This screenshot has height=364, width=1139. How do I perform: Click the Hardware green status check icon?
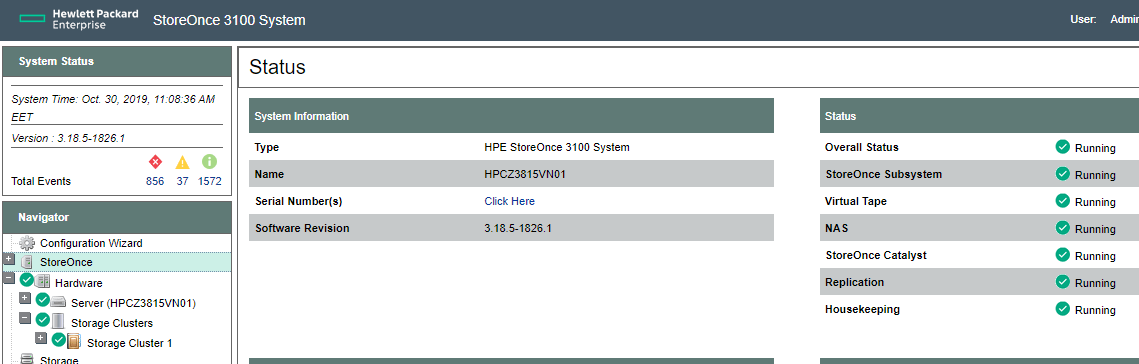pyautogui.click(x=27, y=280)
